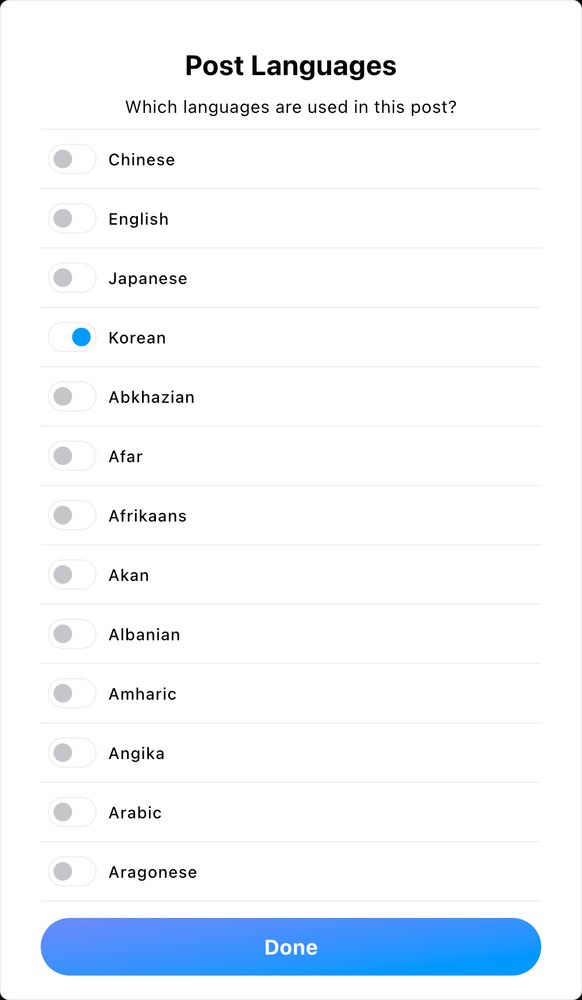582x1000 pixels.
Task: Turn on the Afar language switch
Action: [x=71, y=456]
